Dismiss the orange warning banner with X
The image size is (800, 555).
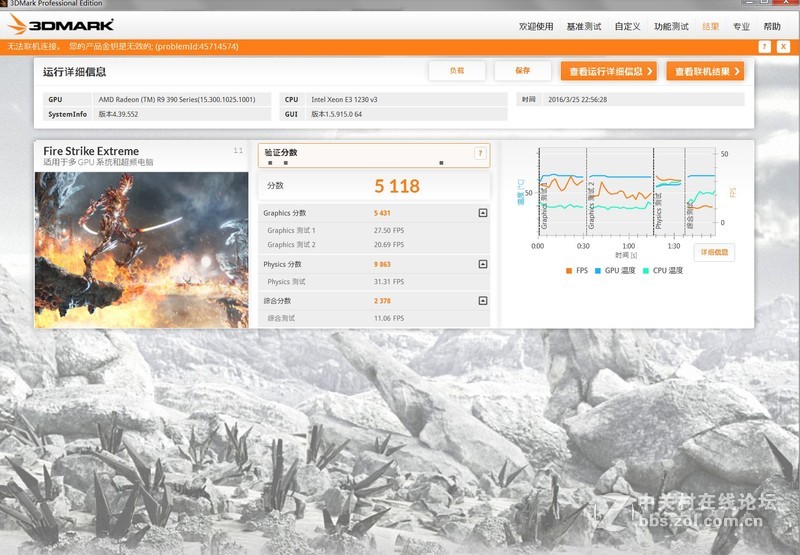(x=783, y=46)
